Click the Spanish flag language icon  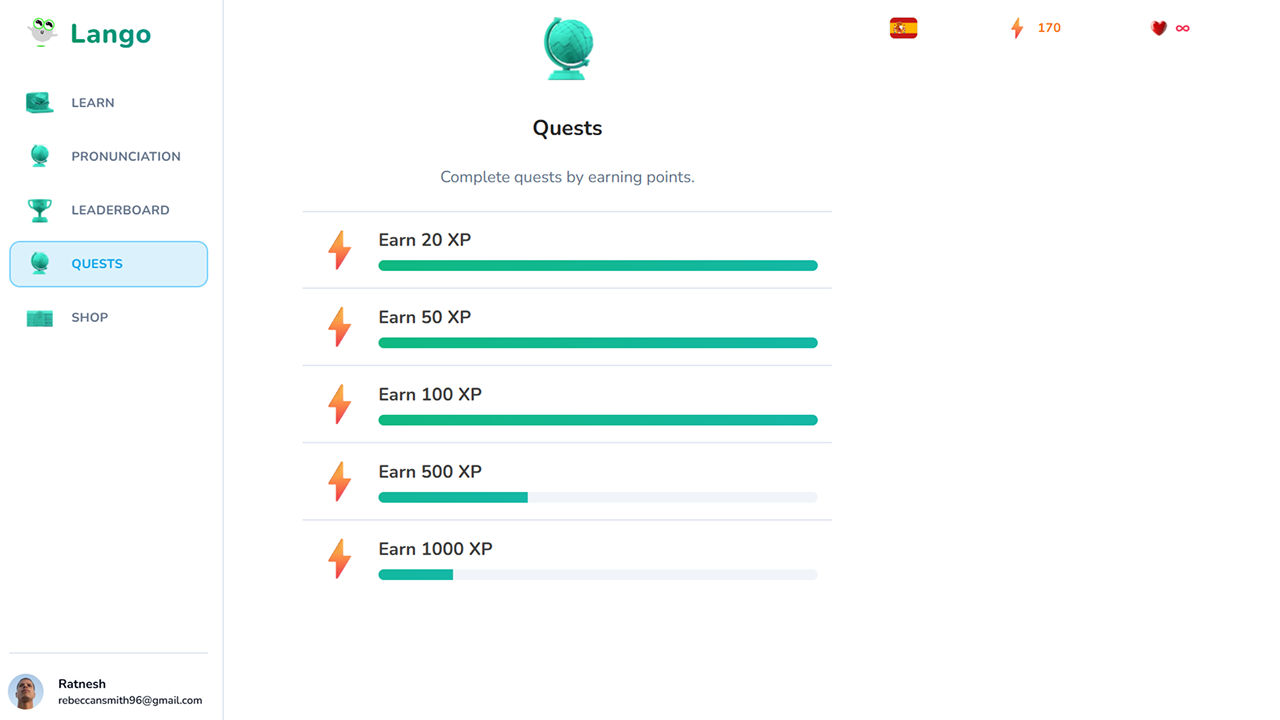point(903,28)
